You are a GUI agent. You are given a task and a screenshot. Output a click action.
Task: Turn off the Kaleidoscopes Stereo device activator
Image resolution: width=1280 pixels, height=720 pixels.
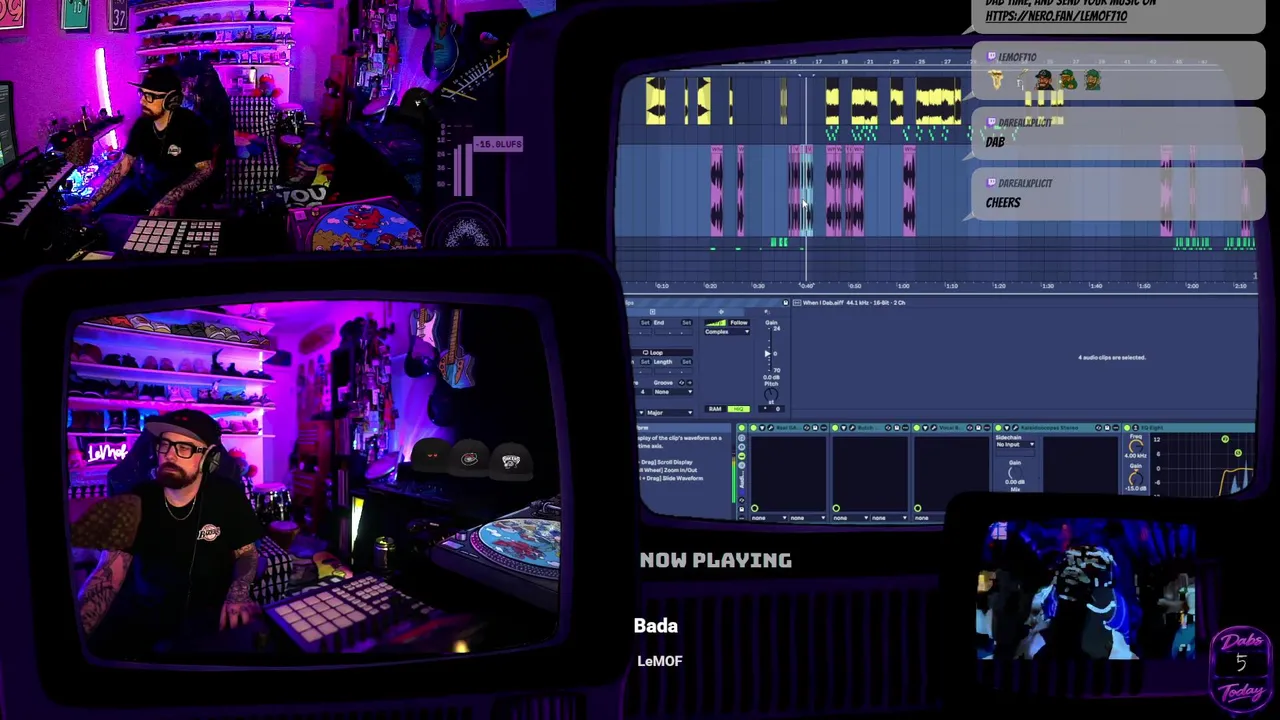click(x=998, y=428)
